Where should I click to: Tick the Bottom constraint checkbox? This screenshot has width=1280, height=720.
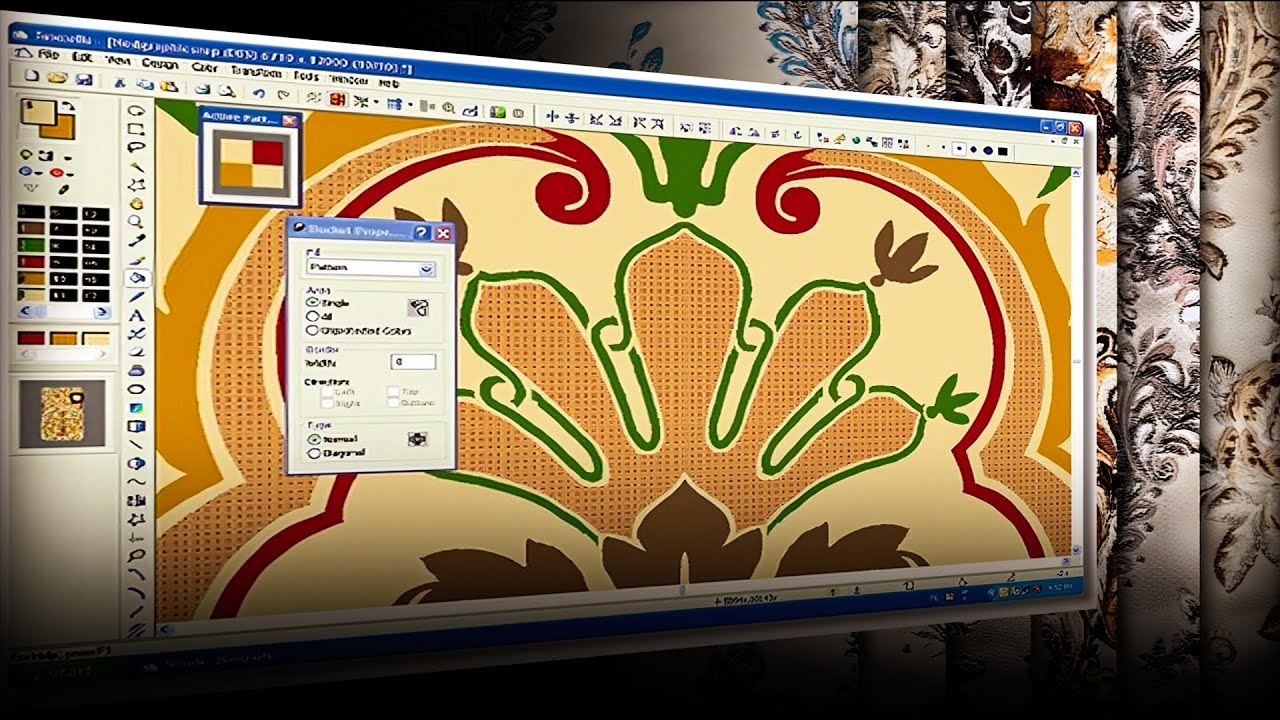click(x=394, y=403)
